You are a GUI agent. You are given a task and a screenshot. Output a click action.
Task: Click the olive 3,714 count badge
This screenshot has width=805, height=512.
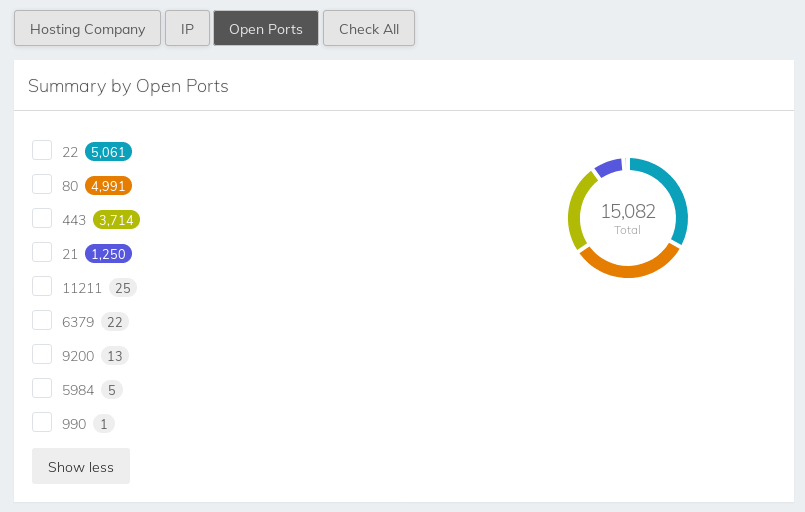116,220
